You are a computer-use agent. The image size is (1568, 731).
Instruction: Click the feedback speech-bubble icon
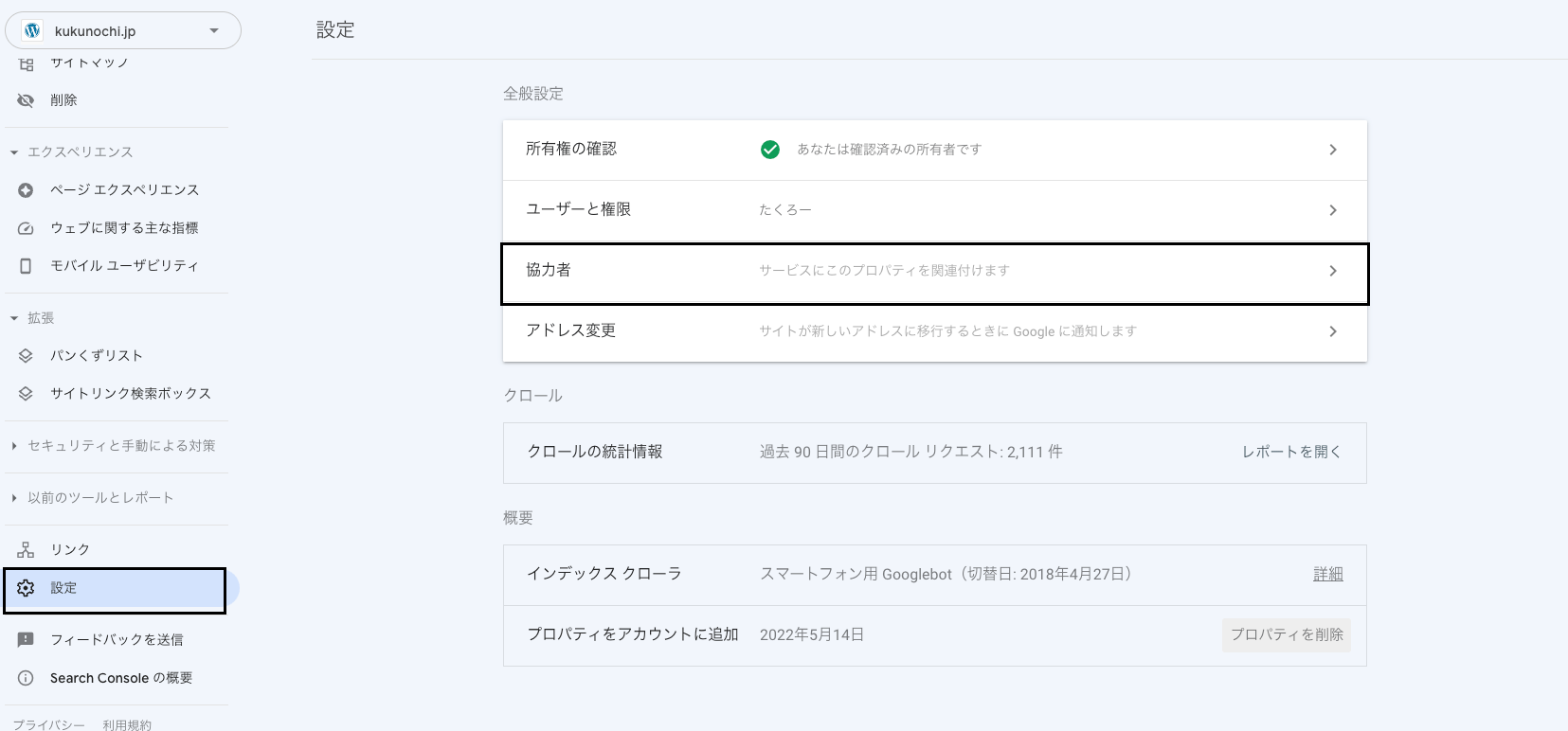click(x=26, y=640)
